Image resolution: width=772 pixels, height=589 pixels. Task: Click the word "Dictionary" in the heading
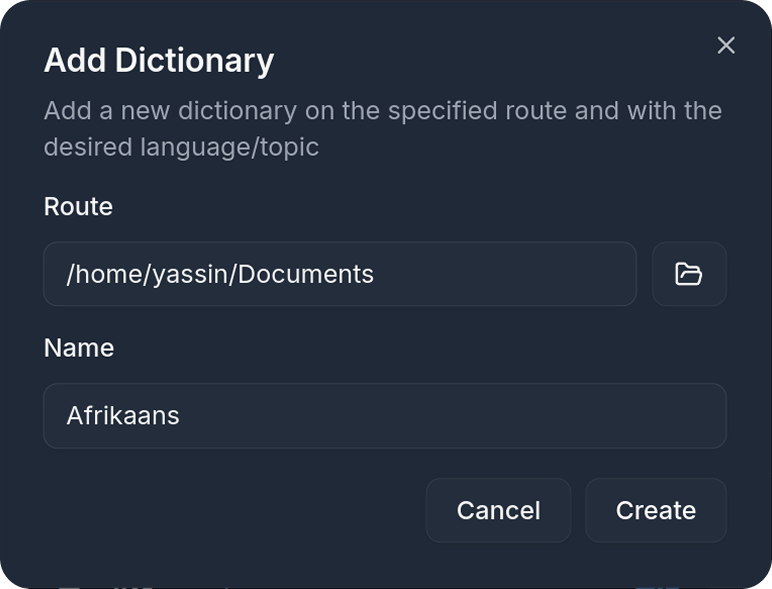point(194,60)
